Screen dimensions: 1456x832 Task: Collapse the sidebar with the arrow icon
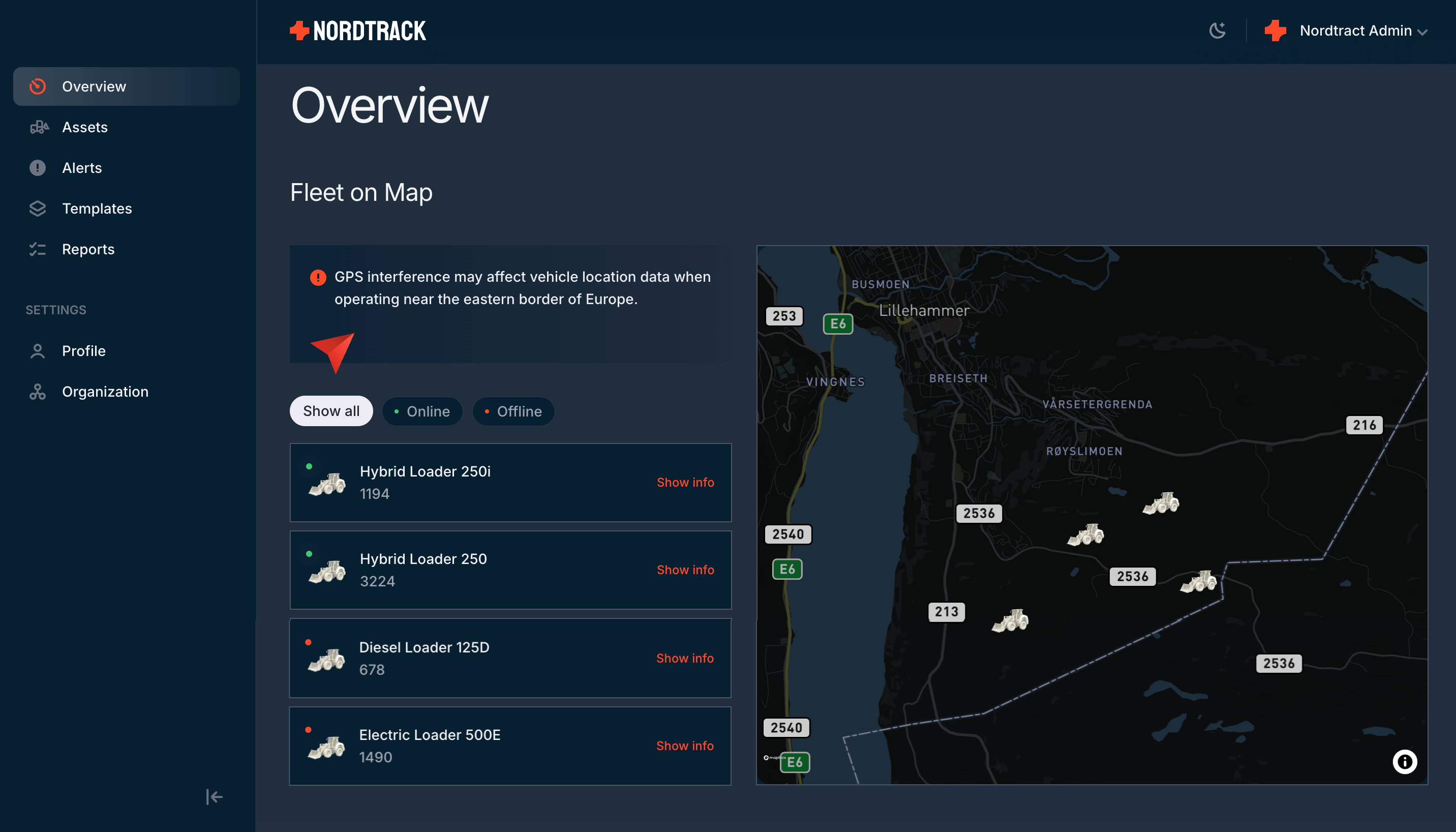[214, 796]
